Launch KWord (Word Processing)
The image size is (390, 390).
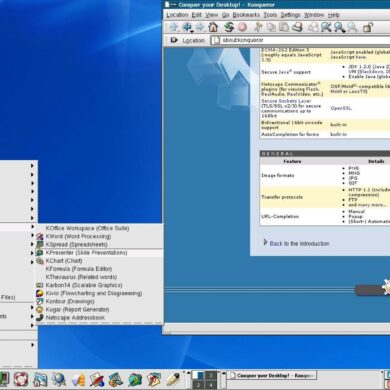[99, 236]
